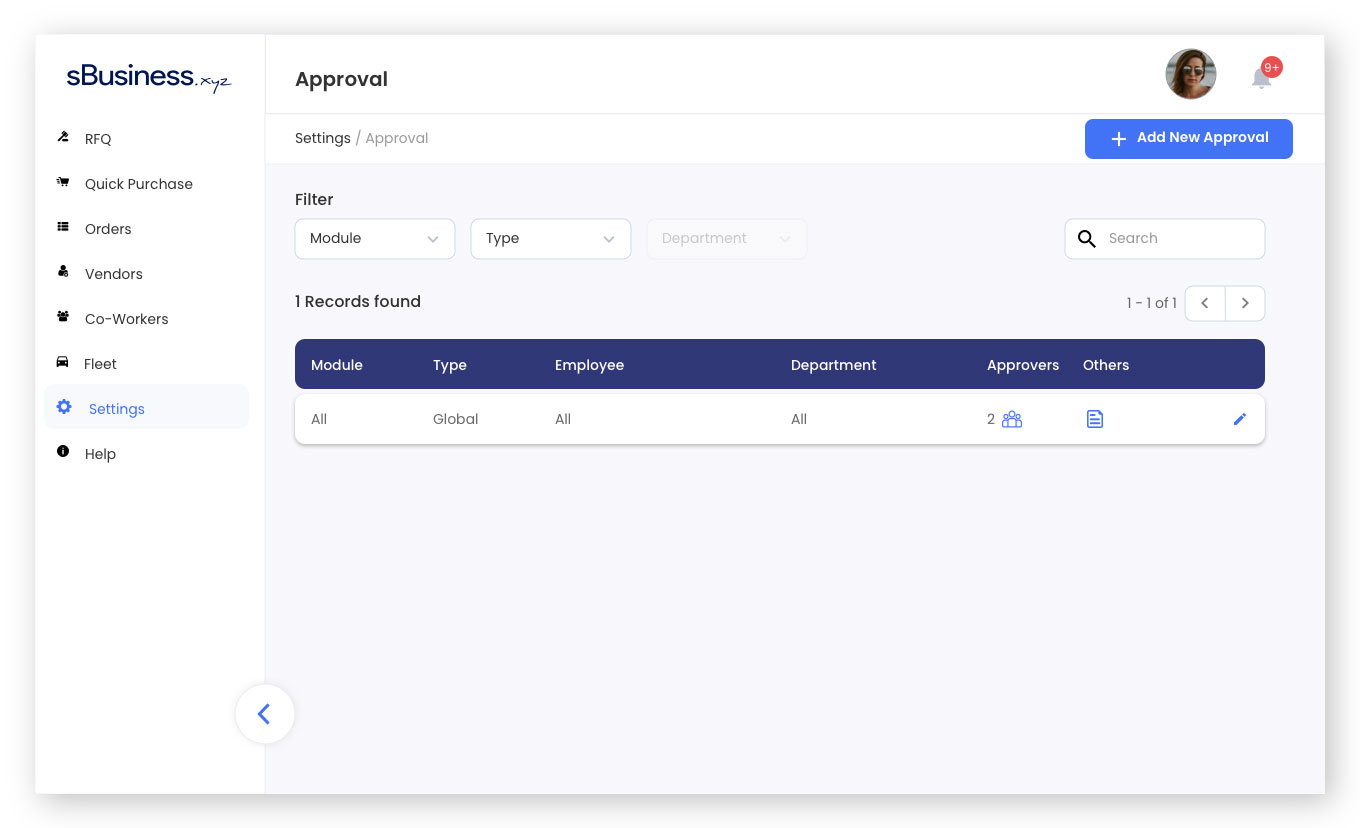Image resolution: width=1360 pixels, height=828 pixels.
Task: Expand the Module filter dropdown
Action: (x=374, y=239)
